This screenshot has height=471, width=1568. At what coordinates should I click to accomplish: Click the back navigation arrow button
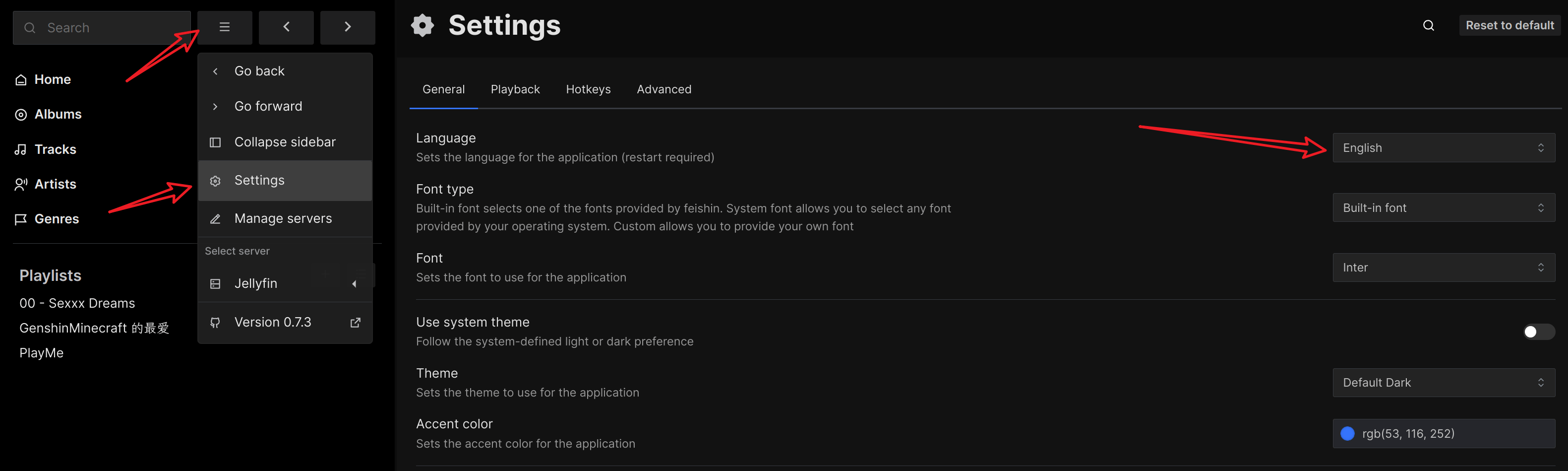286,27
